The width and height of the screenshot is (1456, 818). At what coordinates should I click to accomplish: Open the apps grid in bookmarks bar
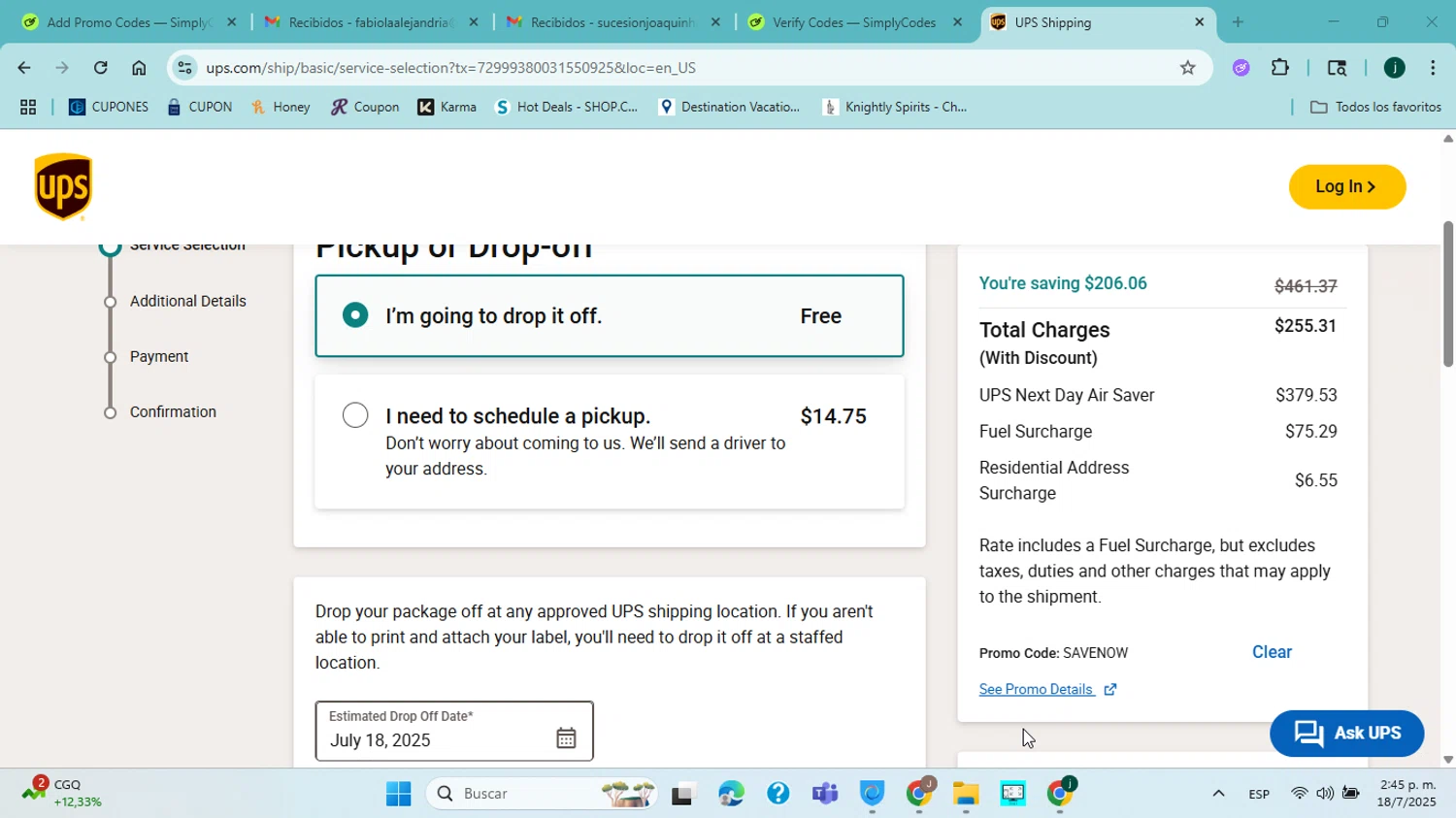coord(28,108)
